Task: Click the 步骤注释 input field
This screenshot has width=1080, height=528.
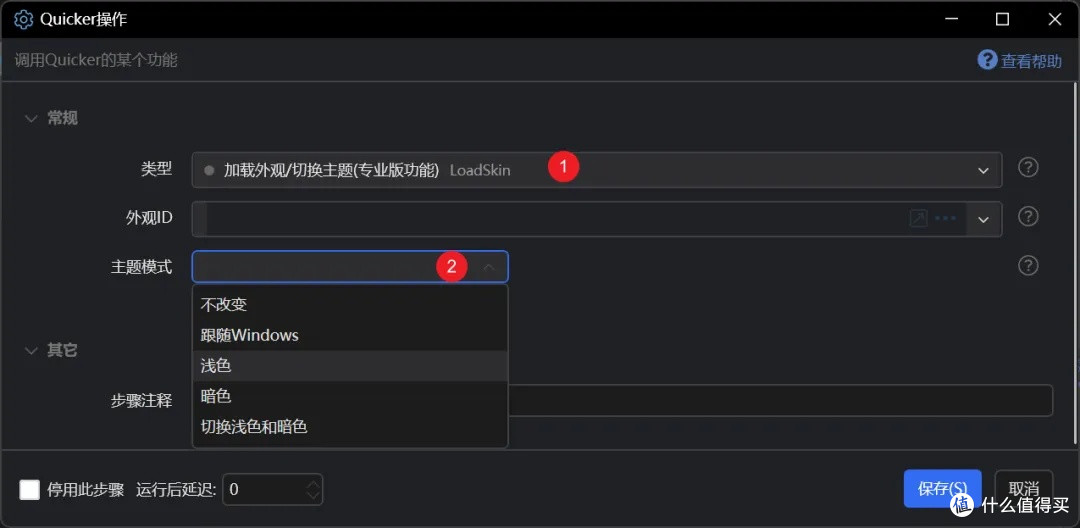Action: [780, 401]
